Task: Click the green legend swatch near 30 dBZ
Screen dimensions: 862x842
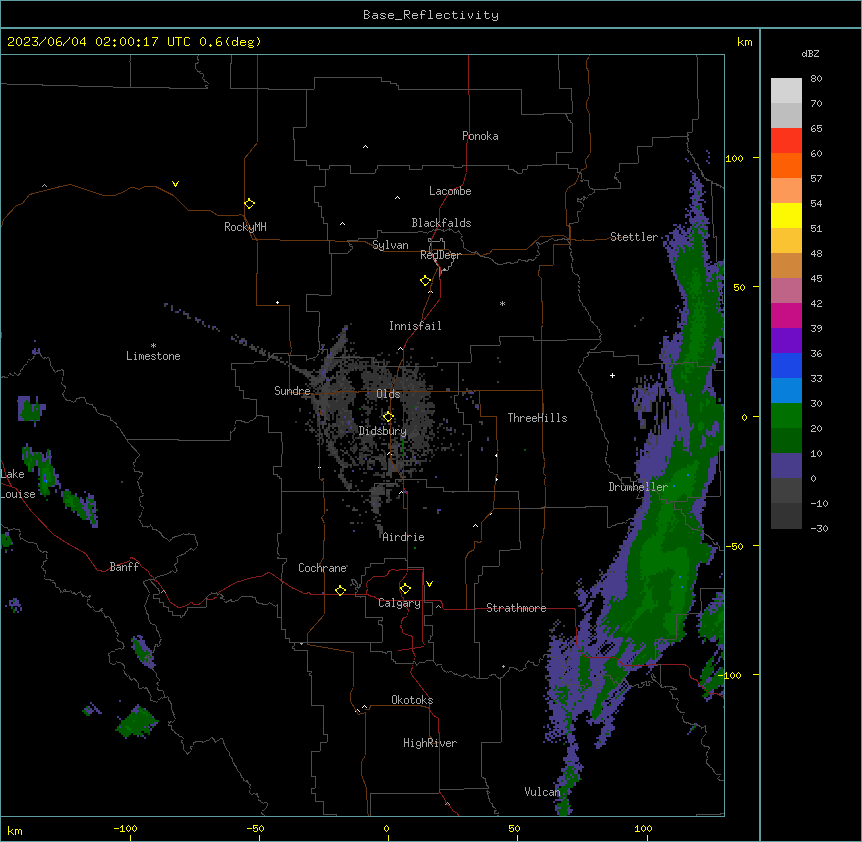Action: (786, 416)
